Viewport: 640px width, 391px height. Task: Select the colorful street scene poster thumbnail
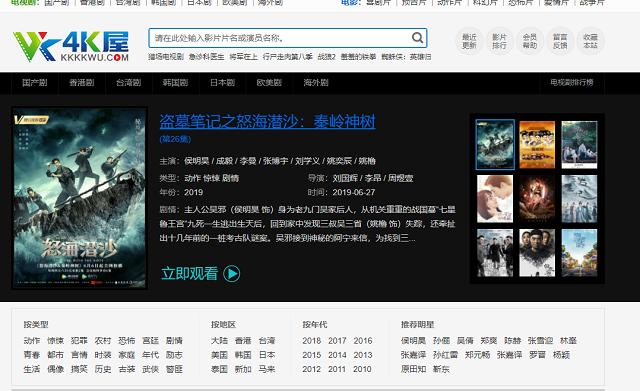click(x=579, y=253)
